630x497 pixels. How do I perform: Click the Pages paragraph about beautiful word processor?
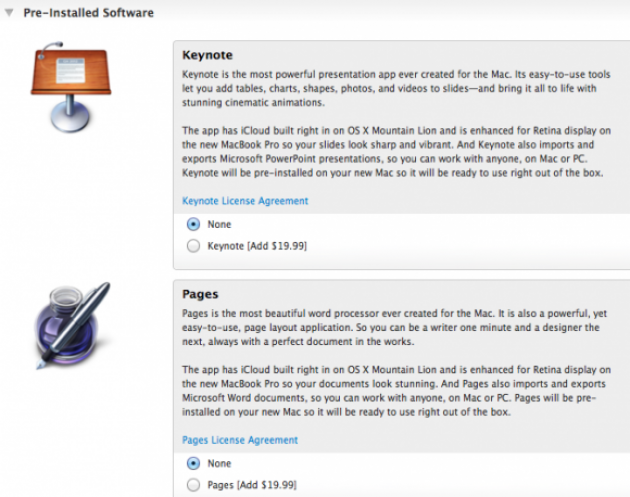pyautogui.click(x=395, y=327)
